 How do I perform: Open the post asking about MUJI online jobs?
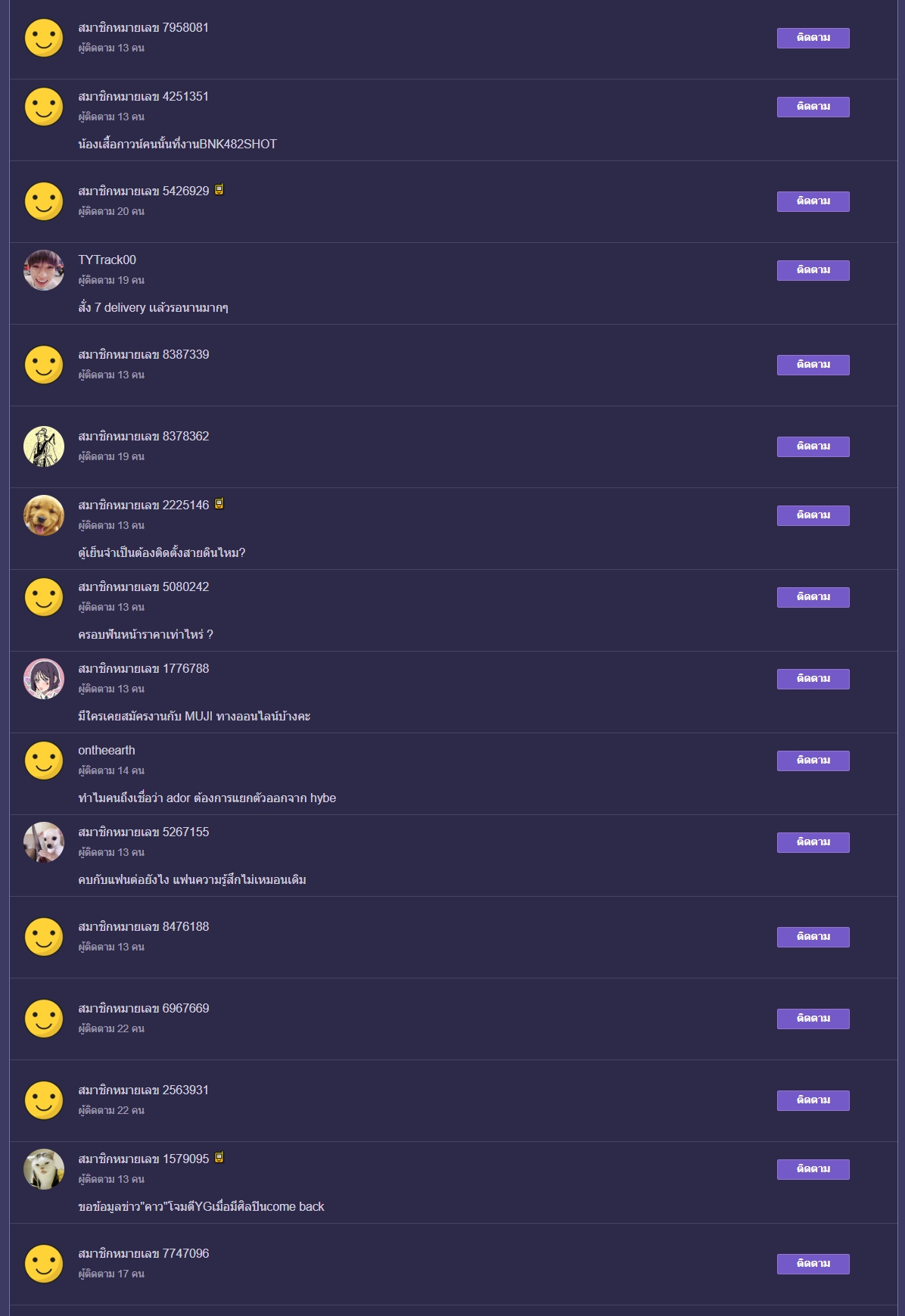(194, 716)
